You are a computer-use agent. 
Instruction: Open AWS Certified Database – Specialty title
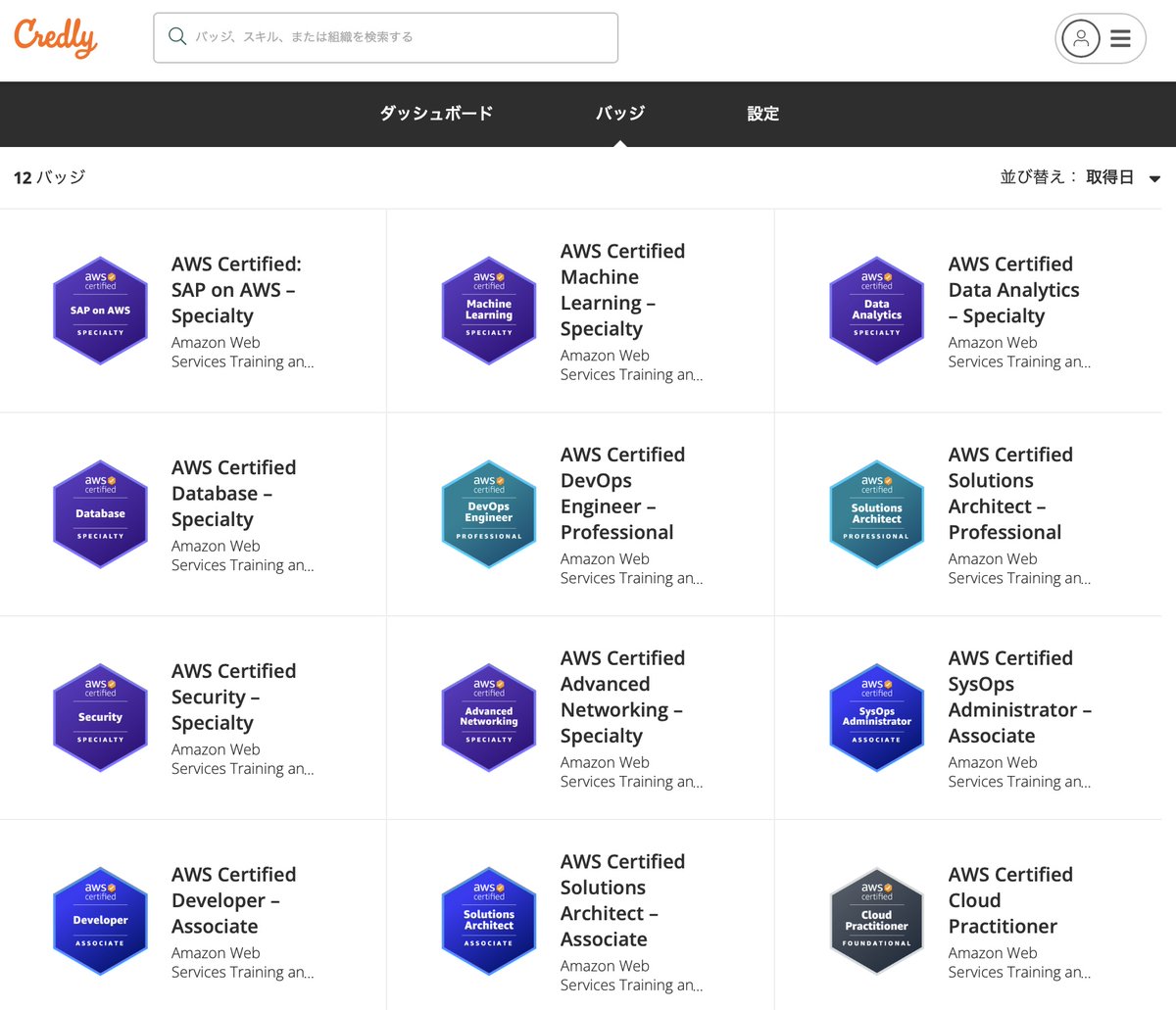pyautogui.click(x=234, y=494)
